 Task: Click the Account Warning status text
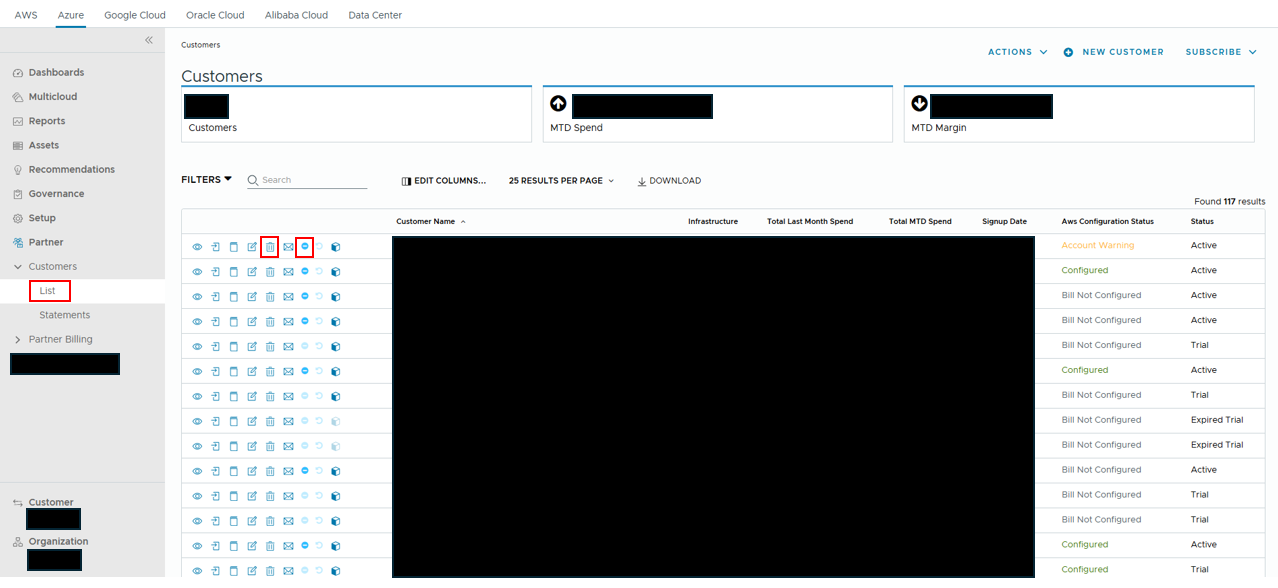1098,246
